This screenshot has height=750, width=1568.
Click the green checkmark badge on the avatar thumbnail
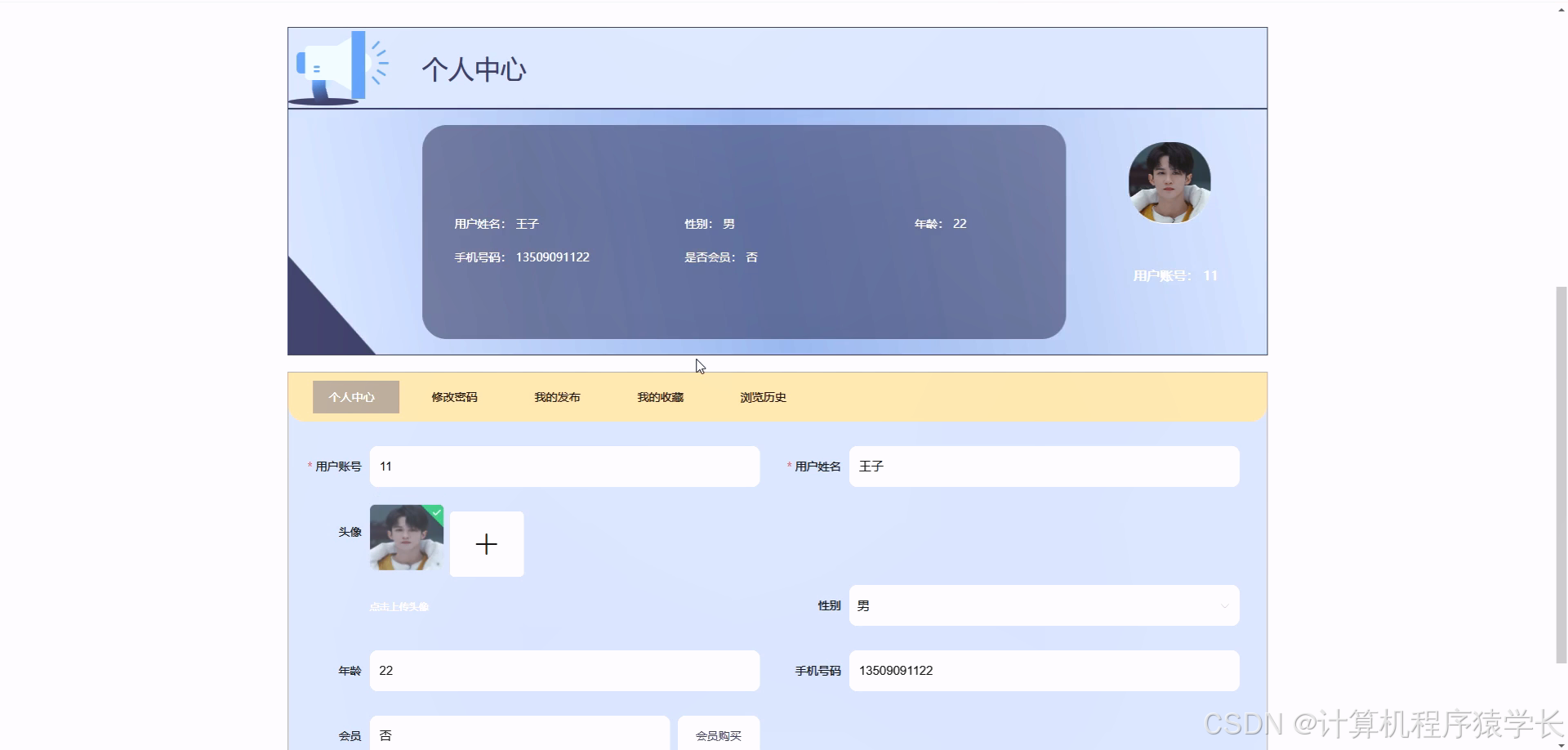click(x=438, y=511)
